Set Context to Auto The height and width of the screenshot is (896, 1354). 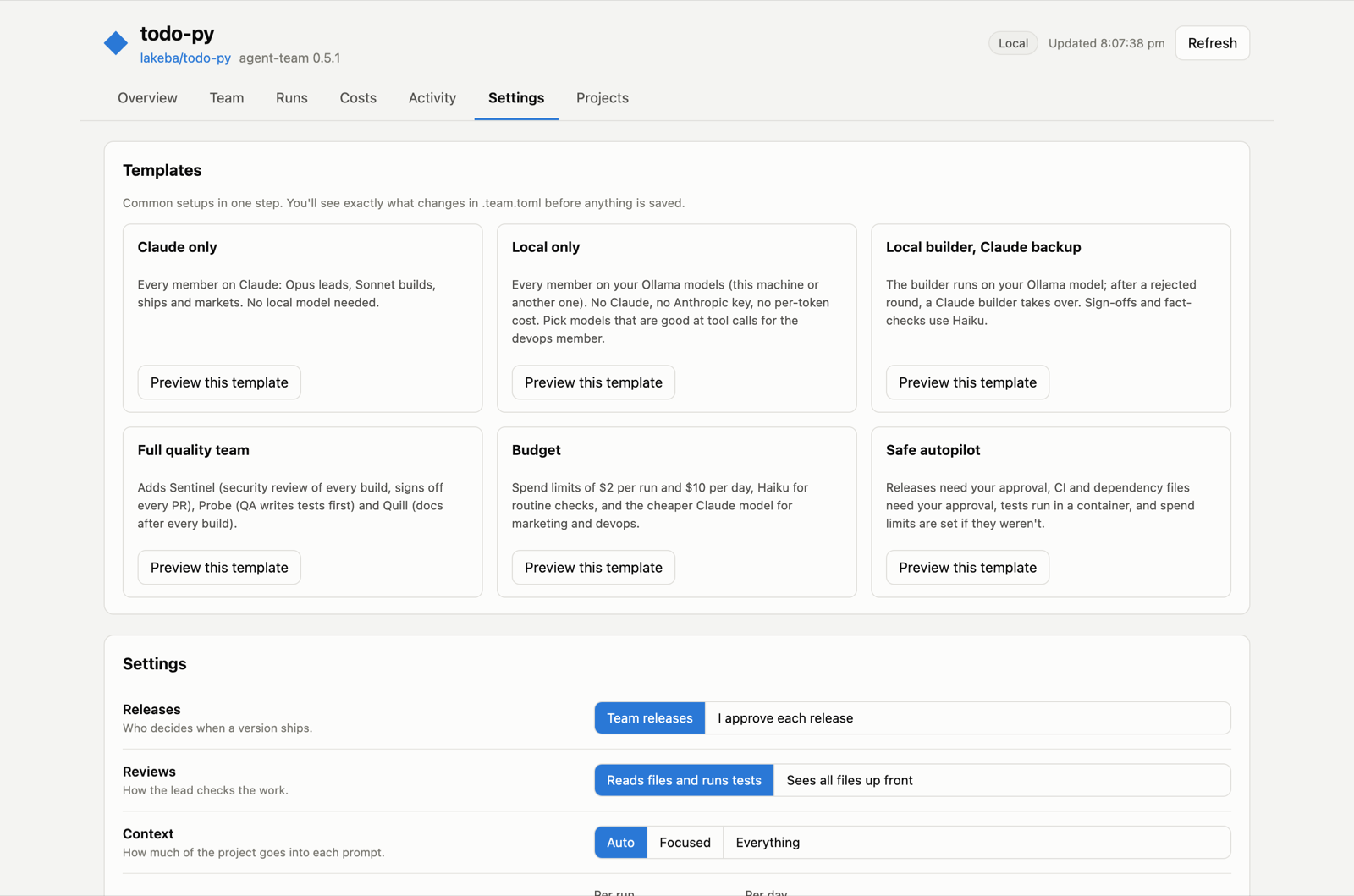coord(620,843)
